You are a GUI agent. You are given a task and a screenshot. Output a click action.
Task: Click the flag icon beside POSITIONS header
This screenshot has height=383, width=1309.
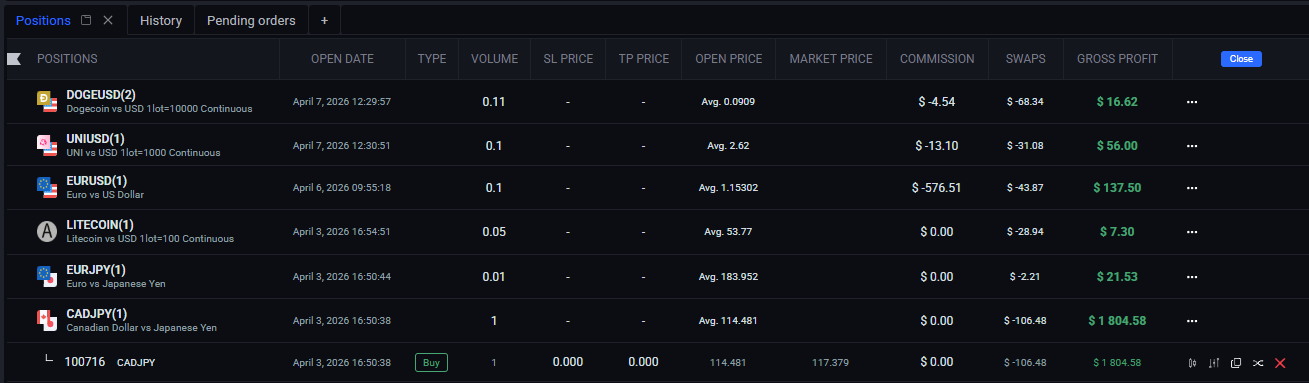click(14, 59)
